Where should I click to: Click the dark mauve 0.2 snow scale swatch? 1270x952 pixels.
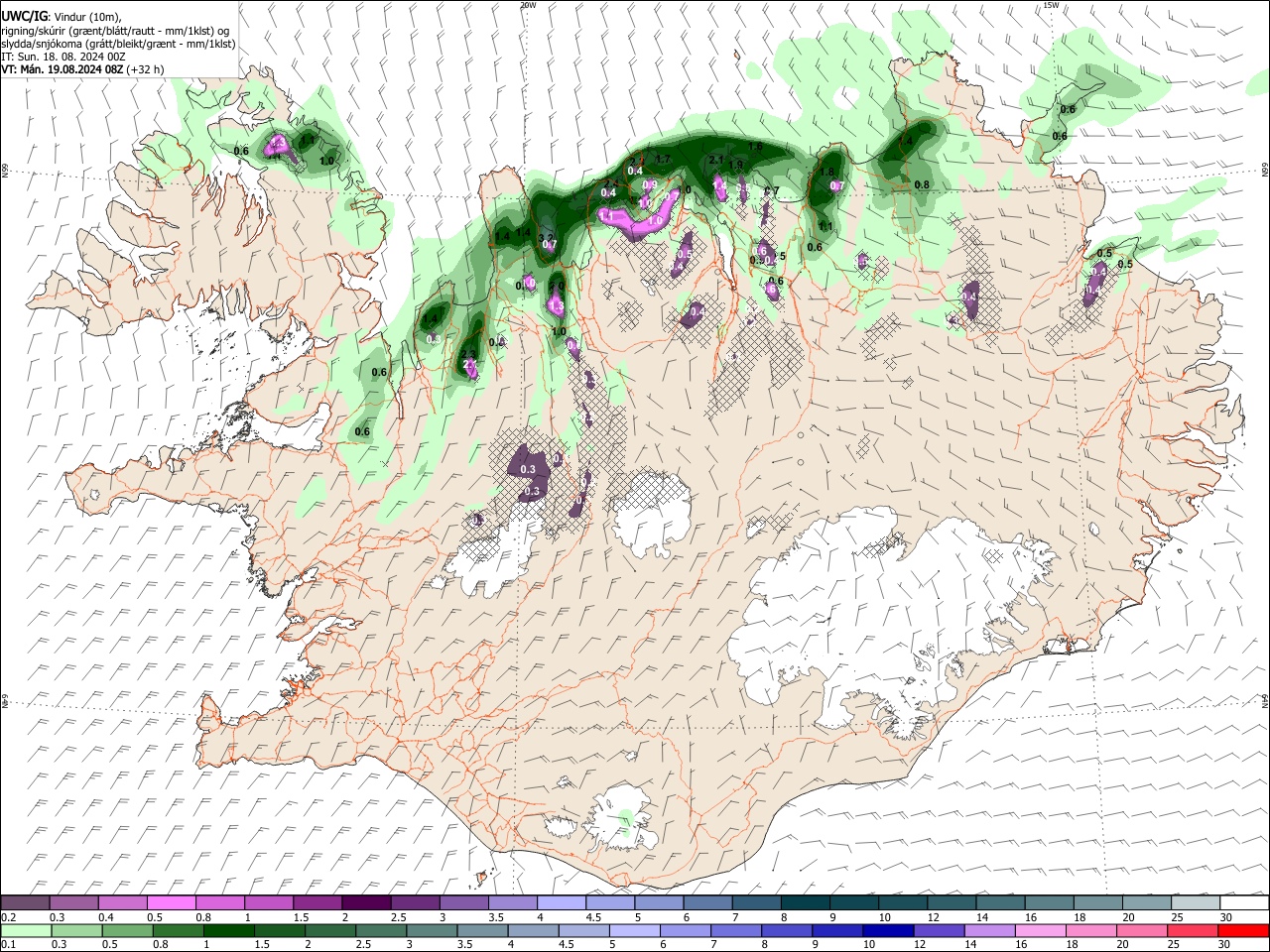click(x=25, y=903)
